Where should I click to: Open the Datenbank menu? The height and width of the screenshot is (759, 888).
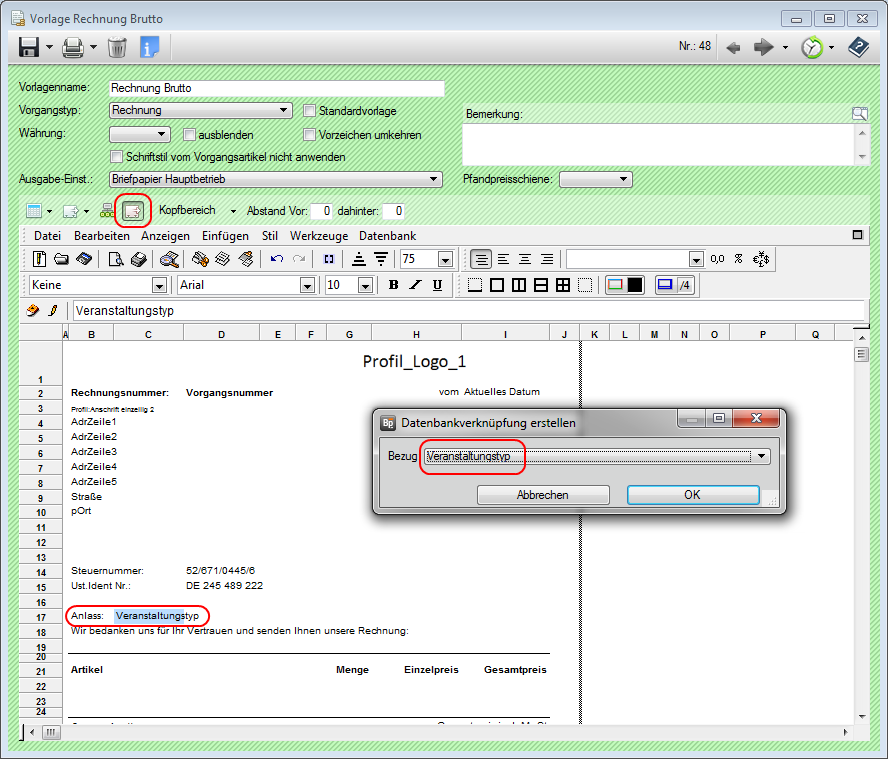coord(387,236)
